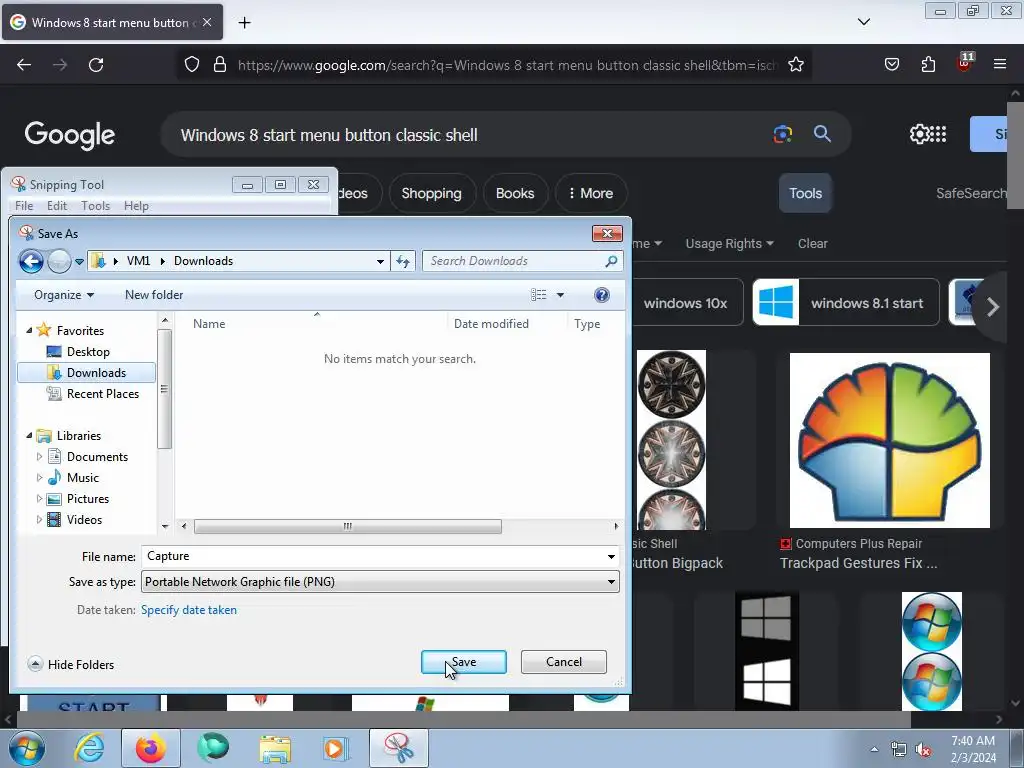Click the Forward arrow in Save As dialog

click(x=59, y=261)
